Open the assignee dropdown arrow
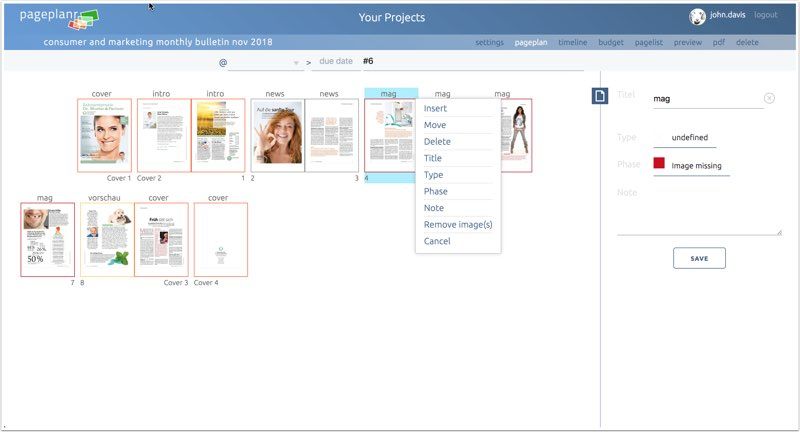This screenshot has height=432, width=800. [x=297, y=63]
